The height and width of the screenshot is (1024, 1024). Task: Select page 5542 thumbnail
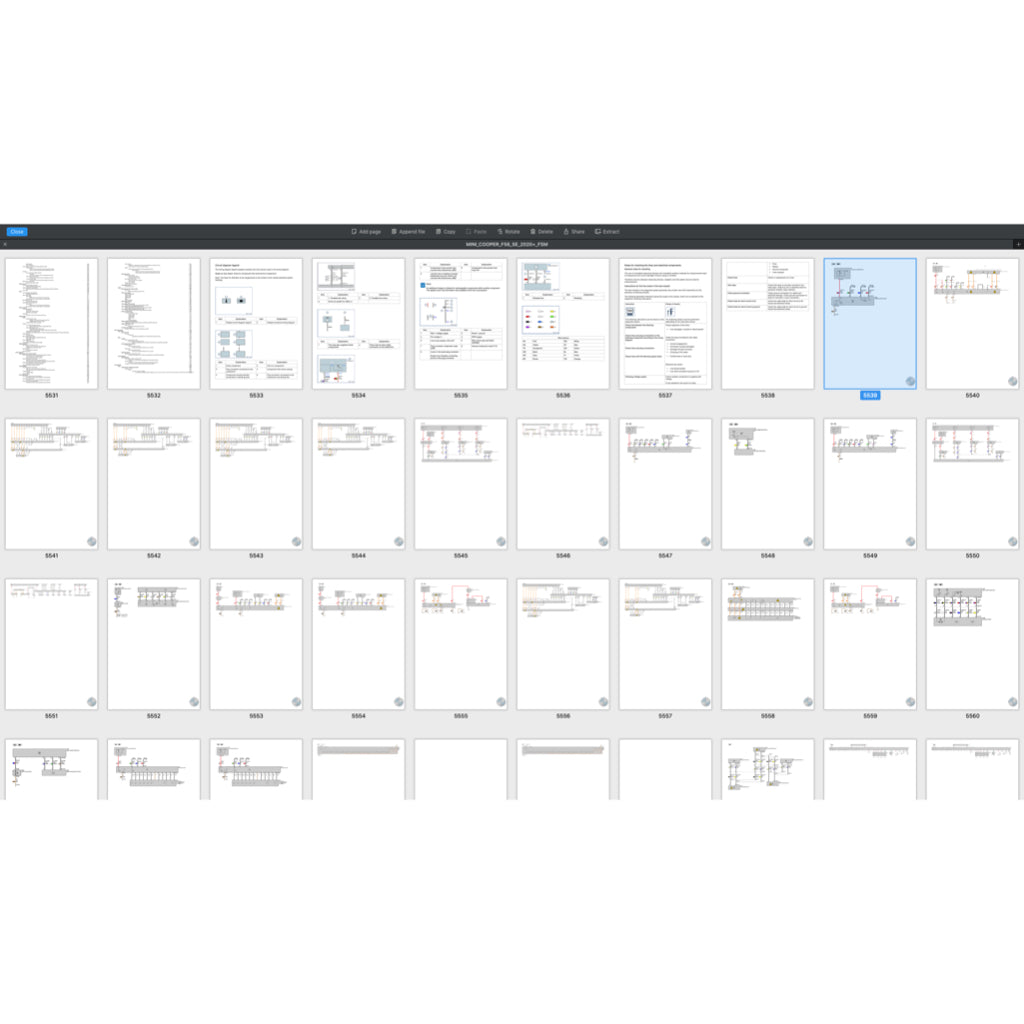[x=153, y=484]
